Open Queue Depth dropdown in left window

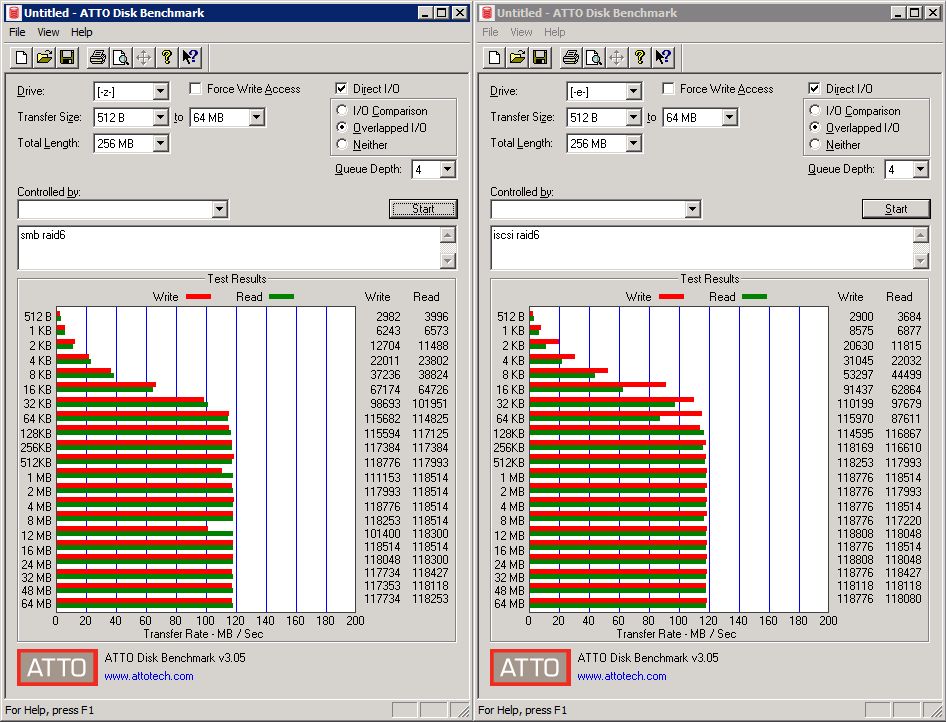point(447,169)
